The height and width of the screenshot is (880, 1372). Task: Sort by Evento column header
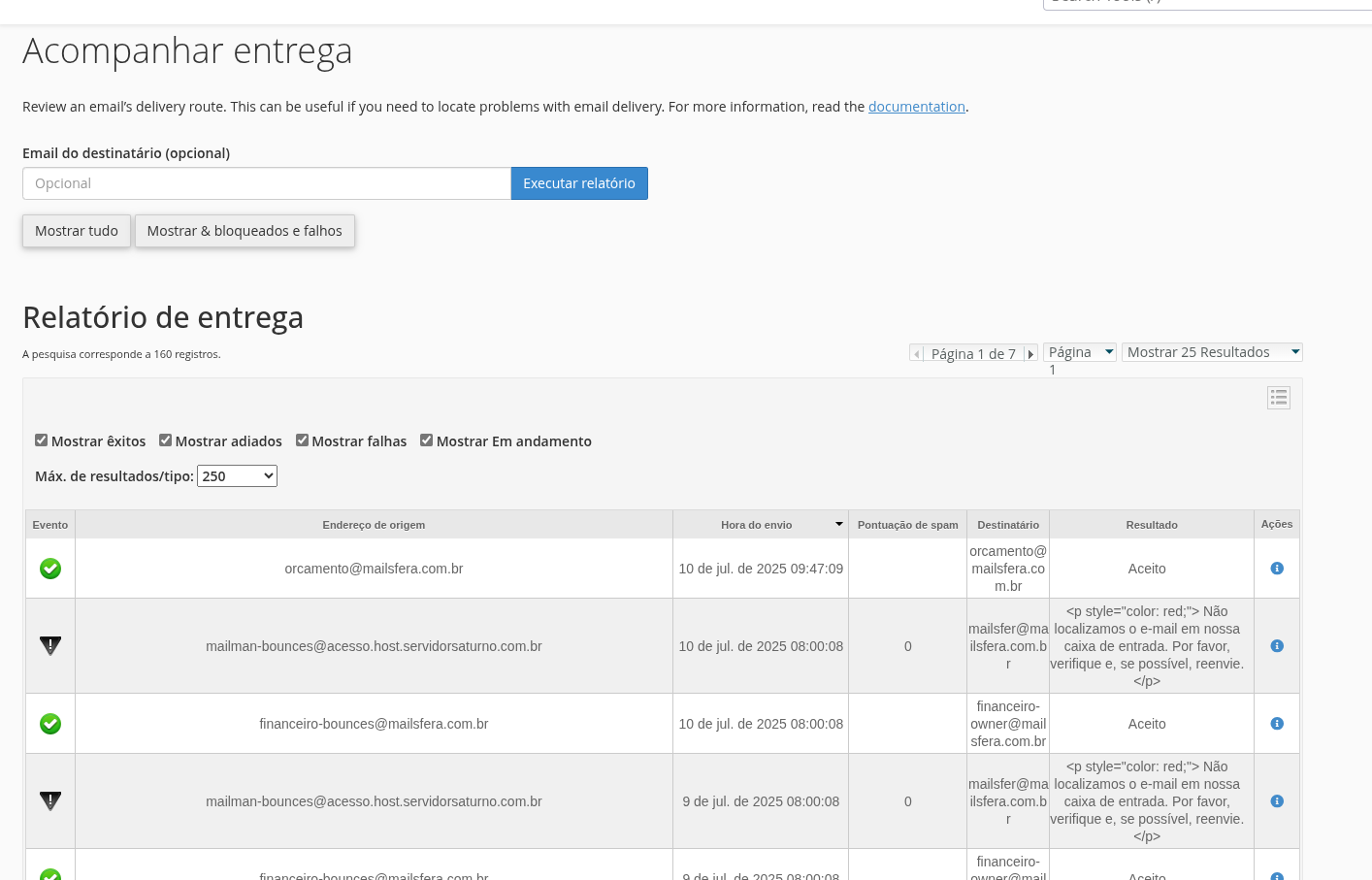click(x=50, y=525)
